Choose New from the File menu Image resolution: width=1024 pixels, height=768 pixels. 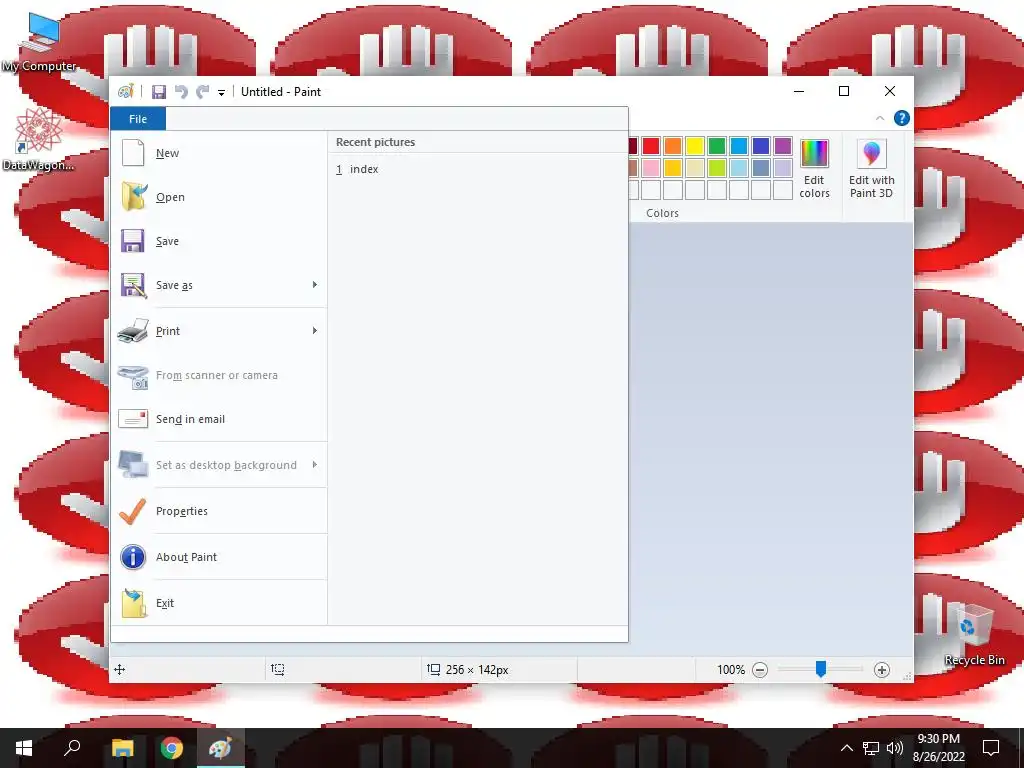pyautogui.click(x=219, y=153)
